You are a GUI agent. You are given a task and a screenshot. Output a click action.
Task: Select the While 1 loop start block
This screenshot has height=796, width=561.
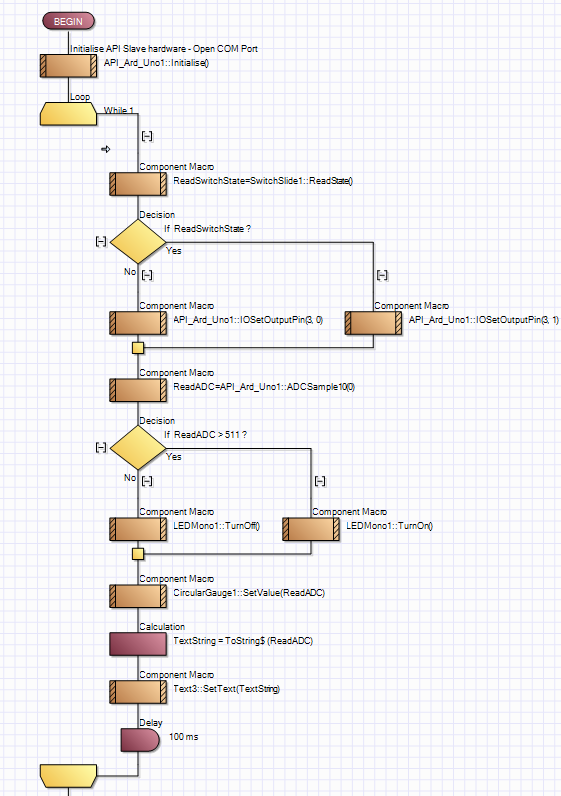click(69, 114)
